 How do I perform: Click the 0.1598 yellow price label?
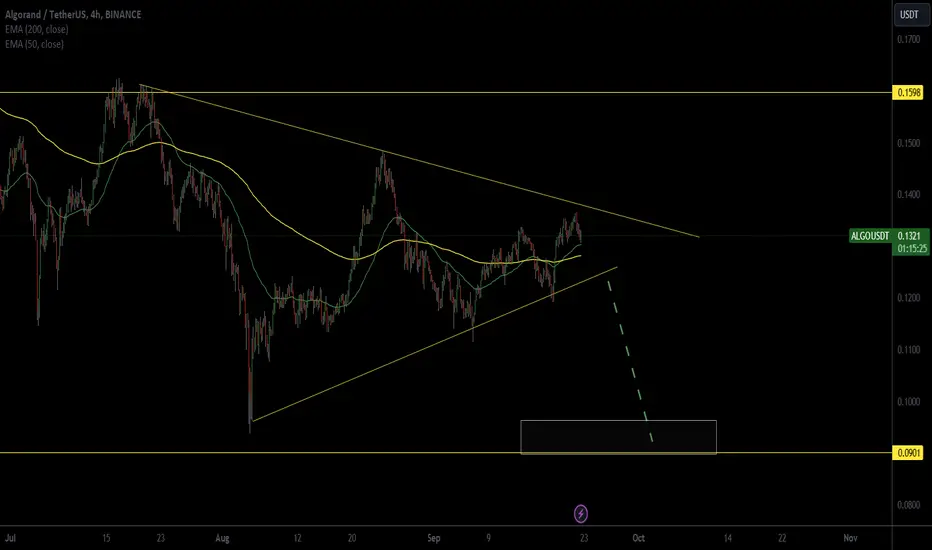pos(909,92)
